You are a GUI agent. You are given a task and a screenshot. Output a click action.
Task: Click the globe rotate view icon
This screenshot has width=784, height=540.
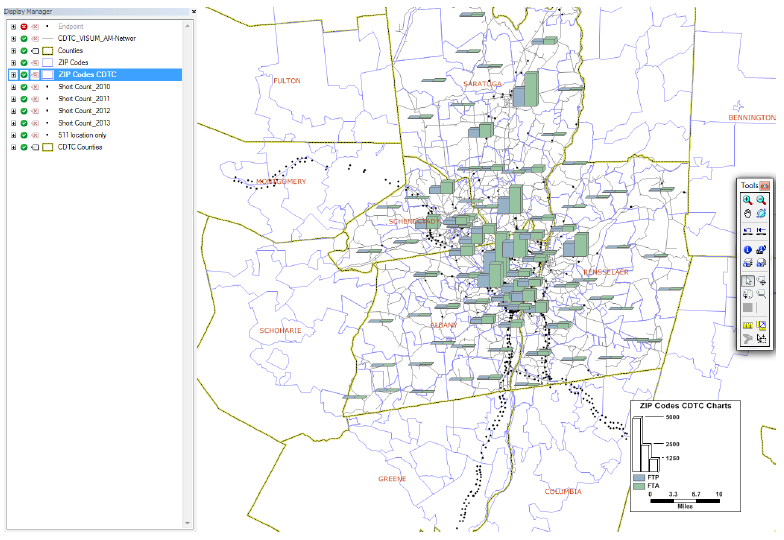[761, 213]
